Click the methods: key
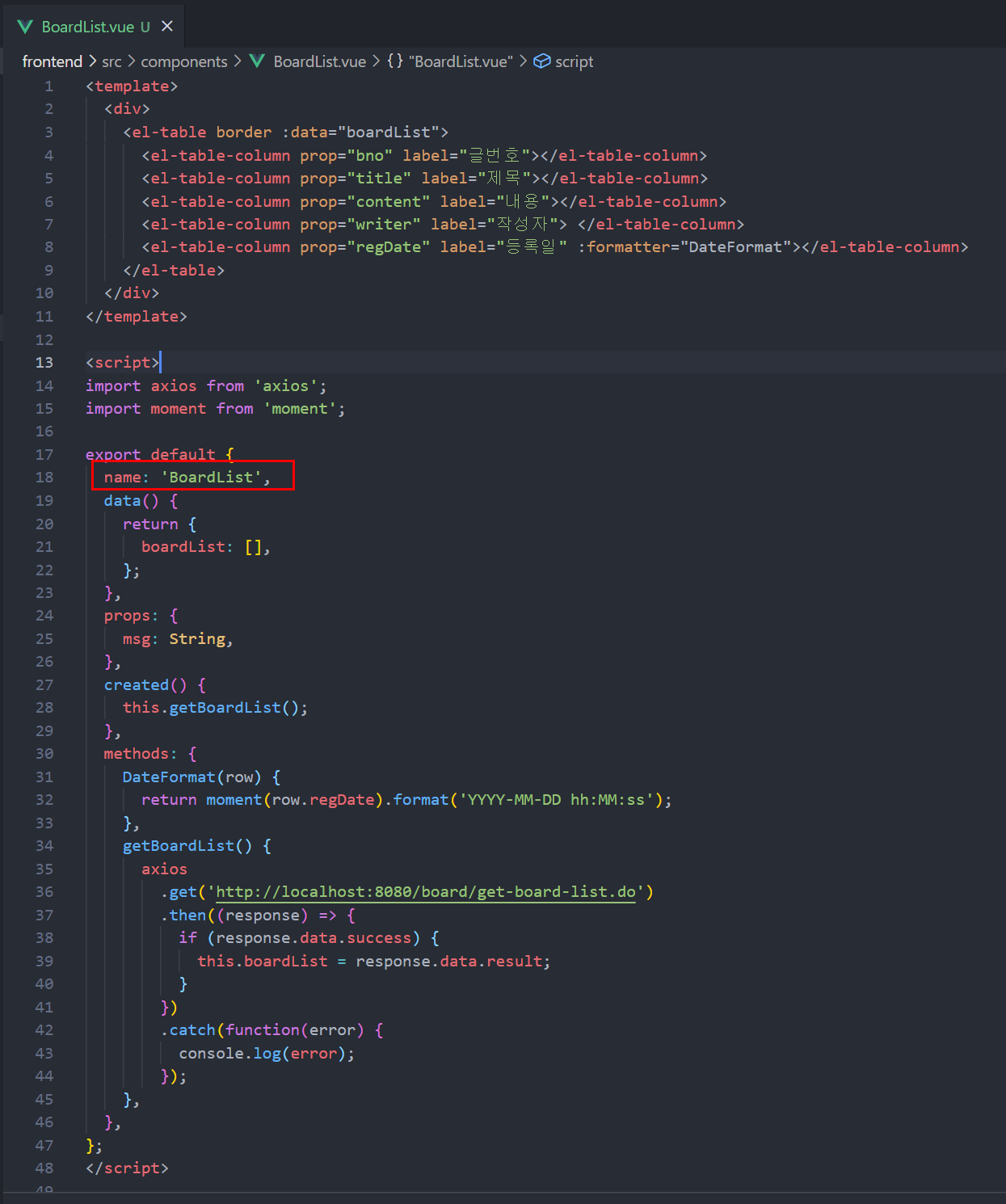The width and height of the screenshot is (1006, 1204). point(141,754)
